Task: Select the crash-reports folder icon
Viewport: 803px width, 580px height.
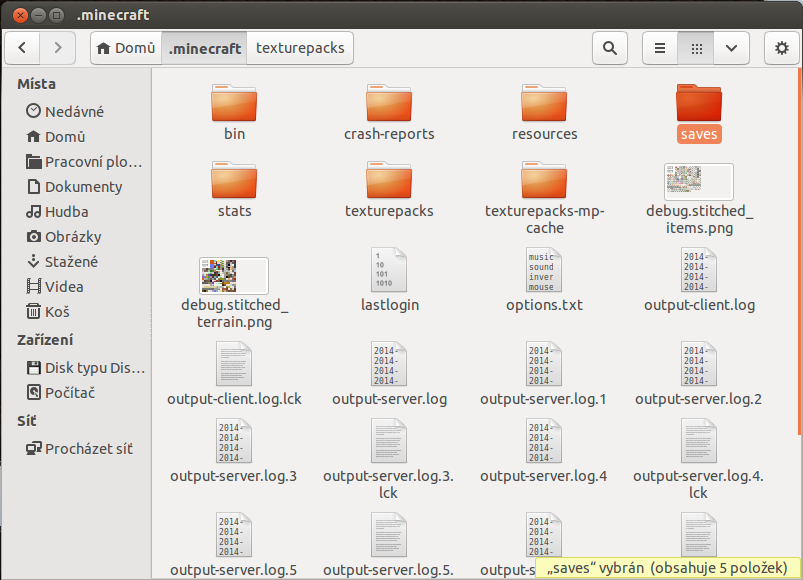Action: (x=389, y=103)
